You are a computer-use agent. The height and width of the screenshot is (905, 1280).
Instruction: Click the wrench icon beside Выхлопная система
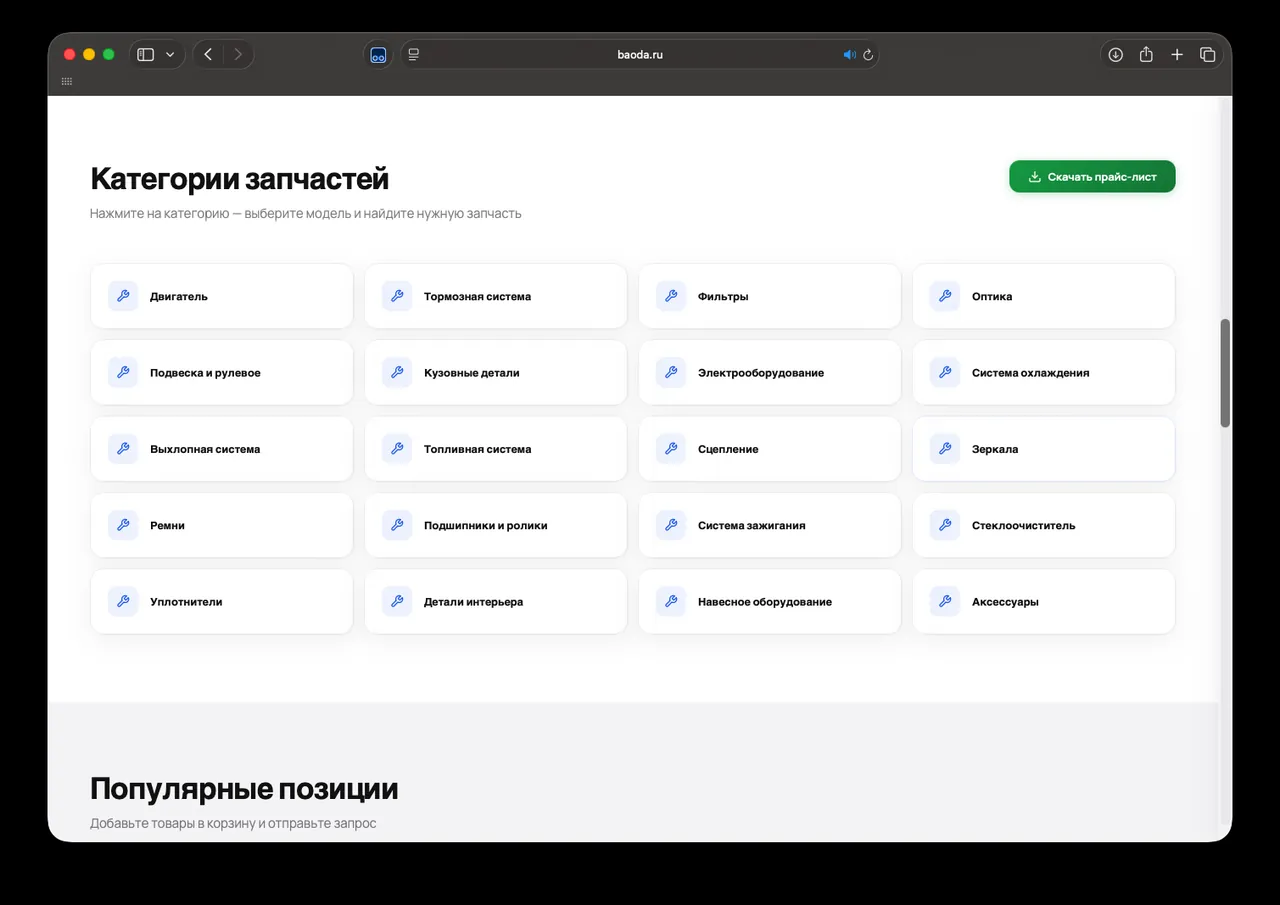coord(123,449)
